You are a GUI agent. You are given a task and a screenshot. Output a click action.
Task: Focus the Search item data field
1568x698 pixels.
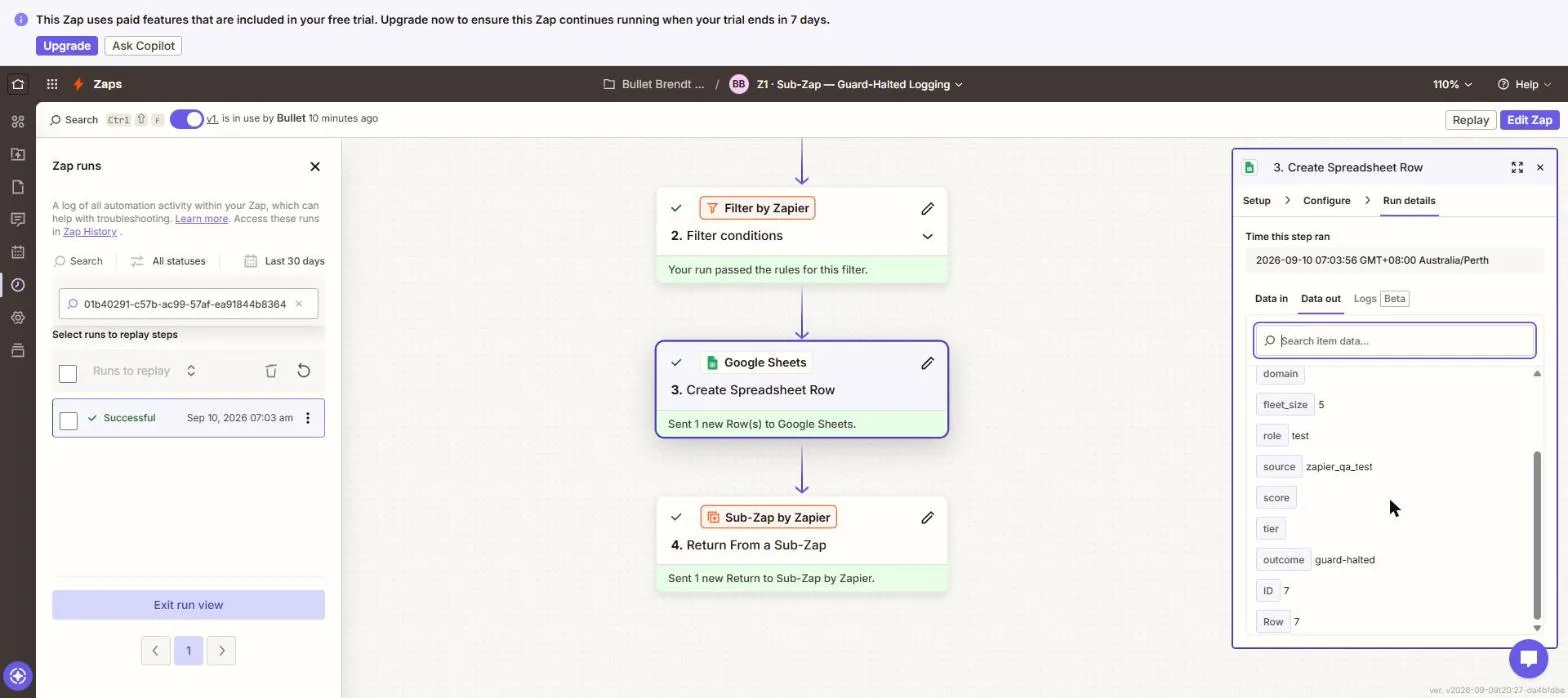[1394, 341]
